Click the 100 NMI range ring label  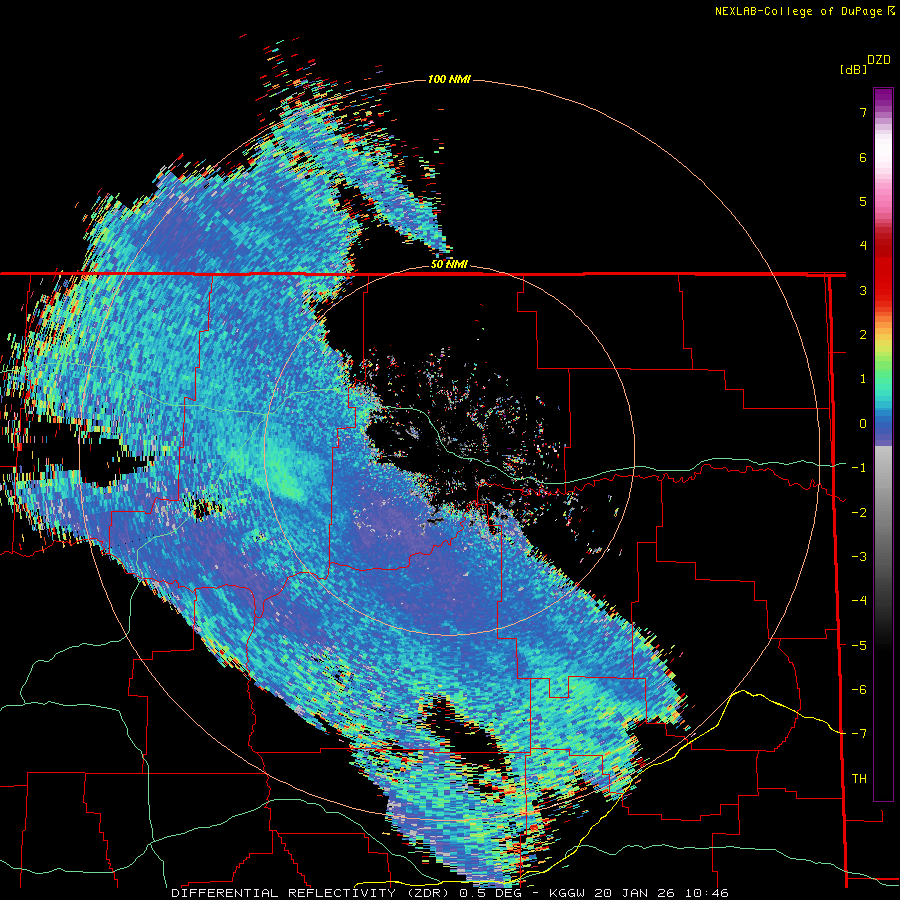tap(449, 79)
